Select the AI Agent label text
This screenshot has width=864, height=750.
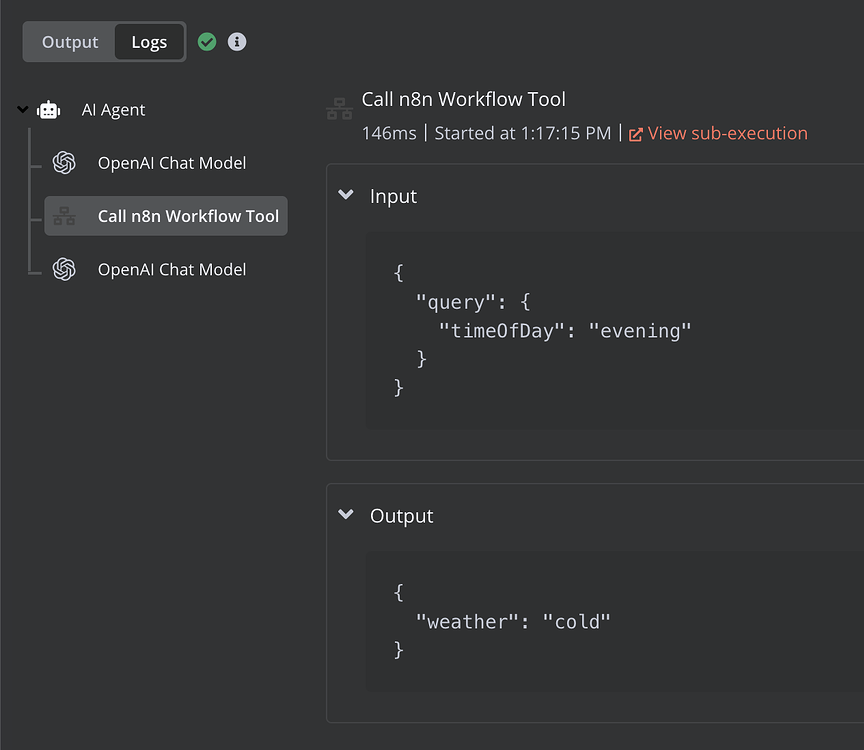[x=113, y=110]
